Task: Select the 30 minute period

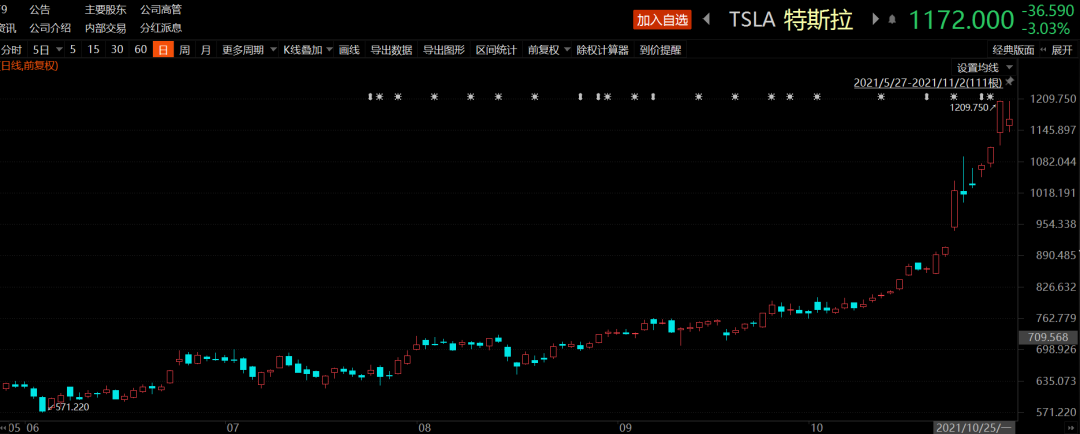Action: pos(117,50)
